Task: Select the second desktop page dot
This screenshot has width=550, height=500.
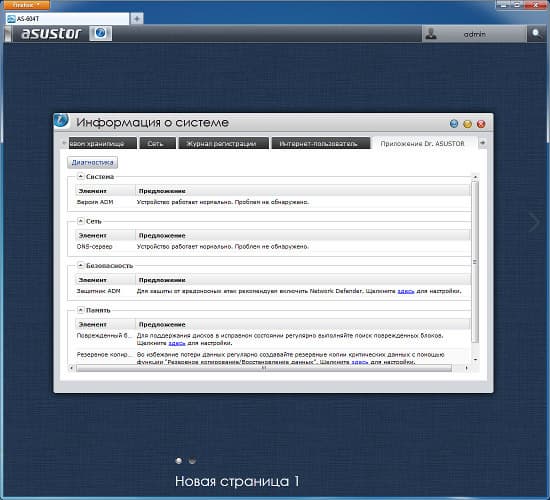Action: coord(192,461)
